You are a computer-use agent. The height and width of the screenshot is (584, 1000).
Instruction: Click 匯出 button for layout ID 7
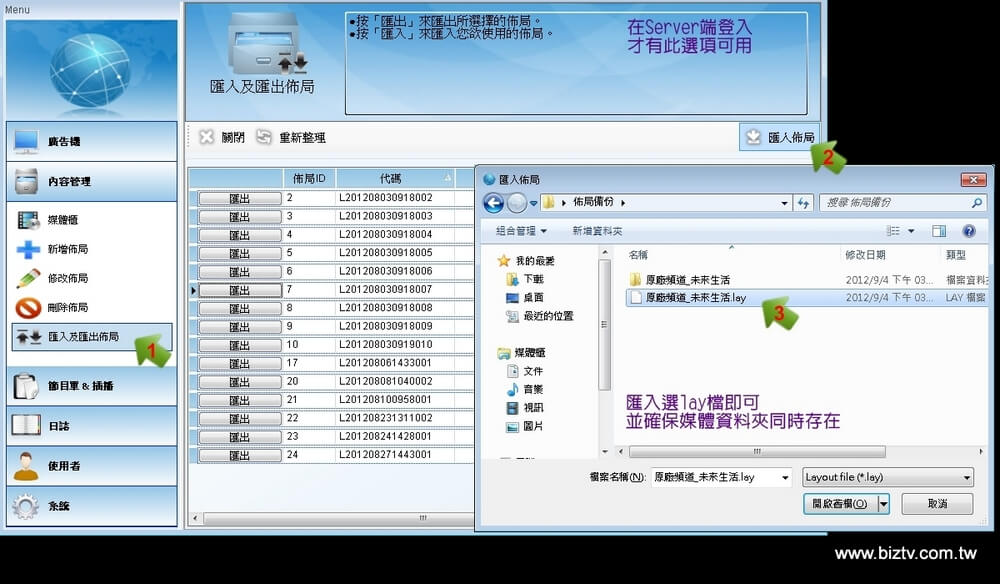point(240,290)
